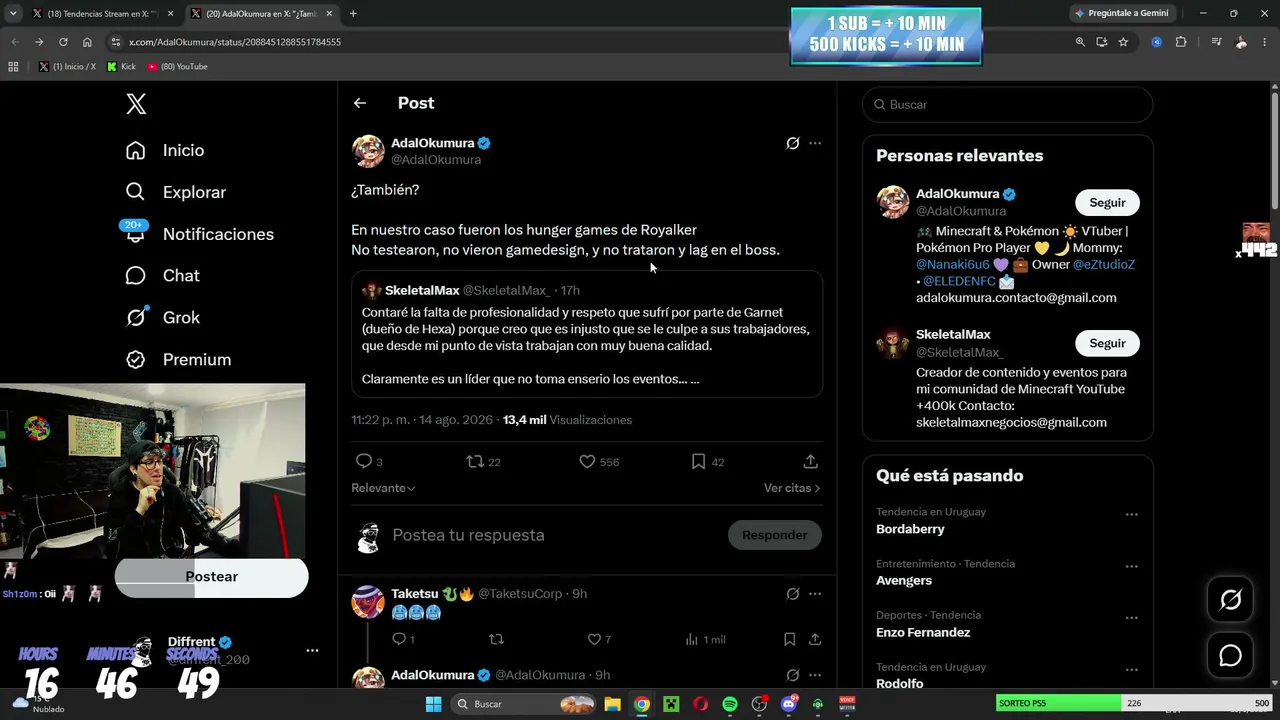Open the Chrome extensions puzzle icon

click(x=1181, y=42)
